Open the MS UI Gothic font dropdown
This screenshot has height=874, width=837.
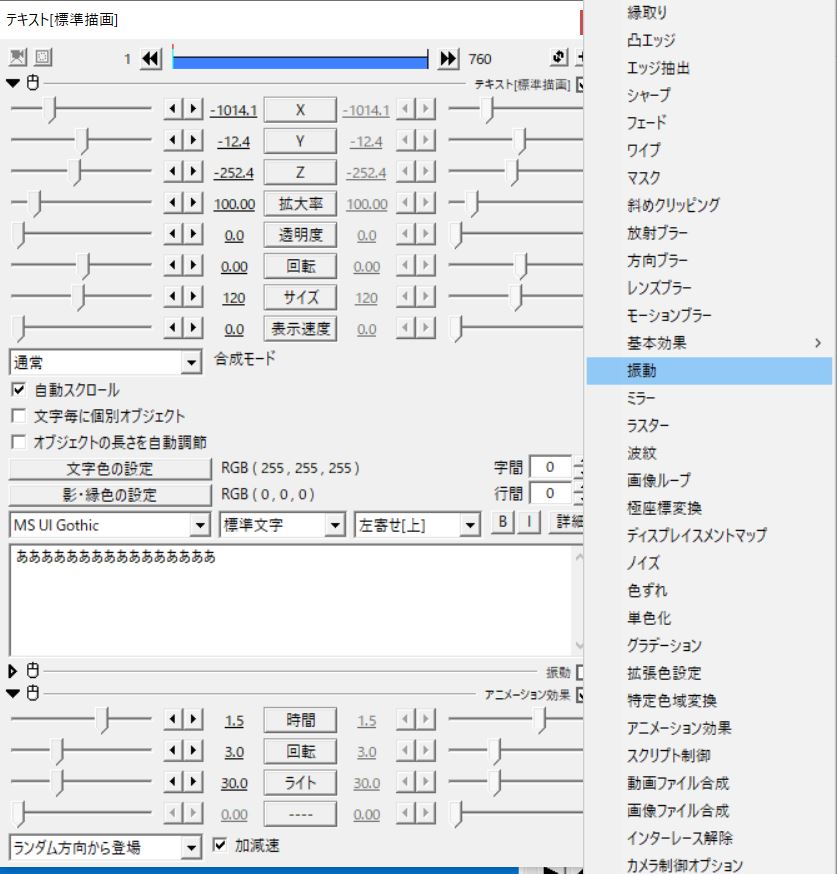point(109,525)
